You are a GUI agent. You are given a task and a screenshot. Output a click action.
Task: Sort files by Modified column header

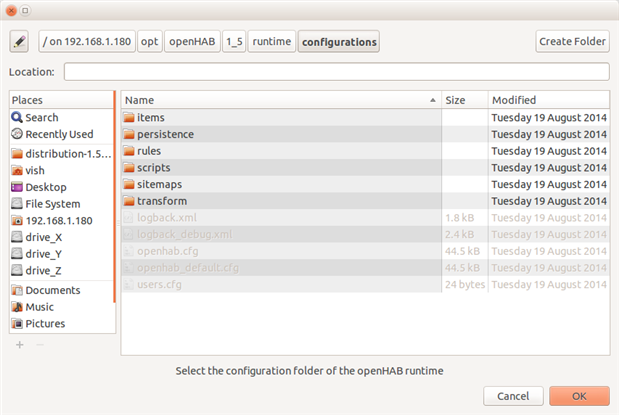[549, 100]
